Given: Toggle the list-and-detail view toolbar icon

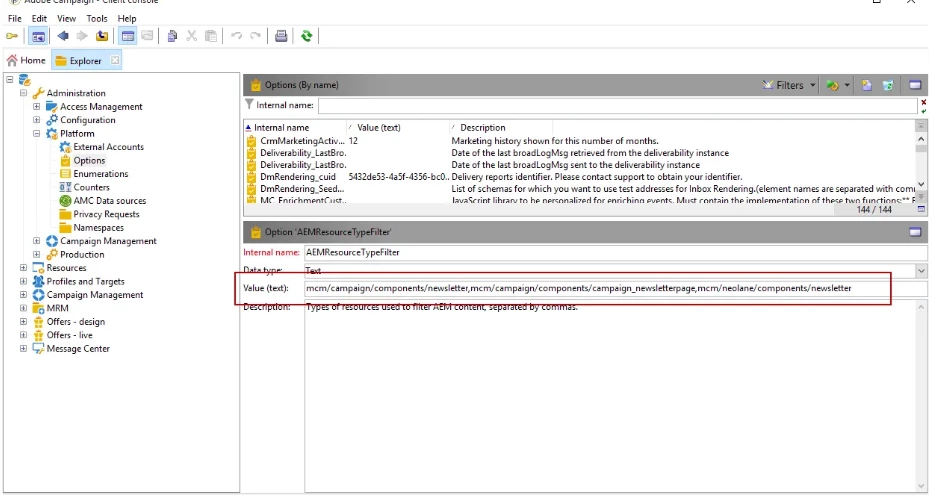Looking at the screenshot, I should click(127, 36).
